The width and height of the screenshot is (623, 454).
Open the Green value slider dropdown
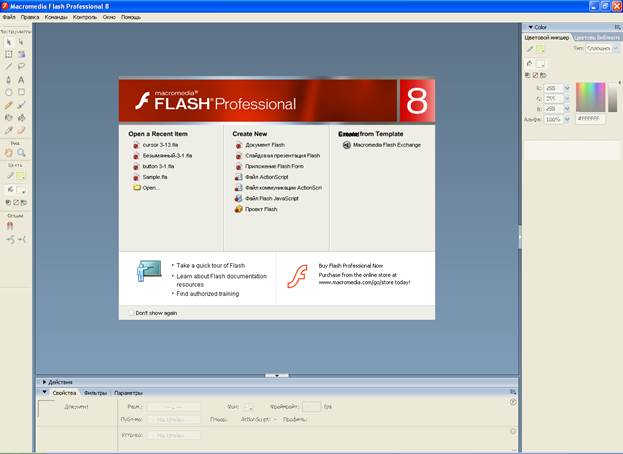pyautogui.click(x=567, y=99)
